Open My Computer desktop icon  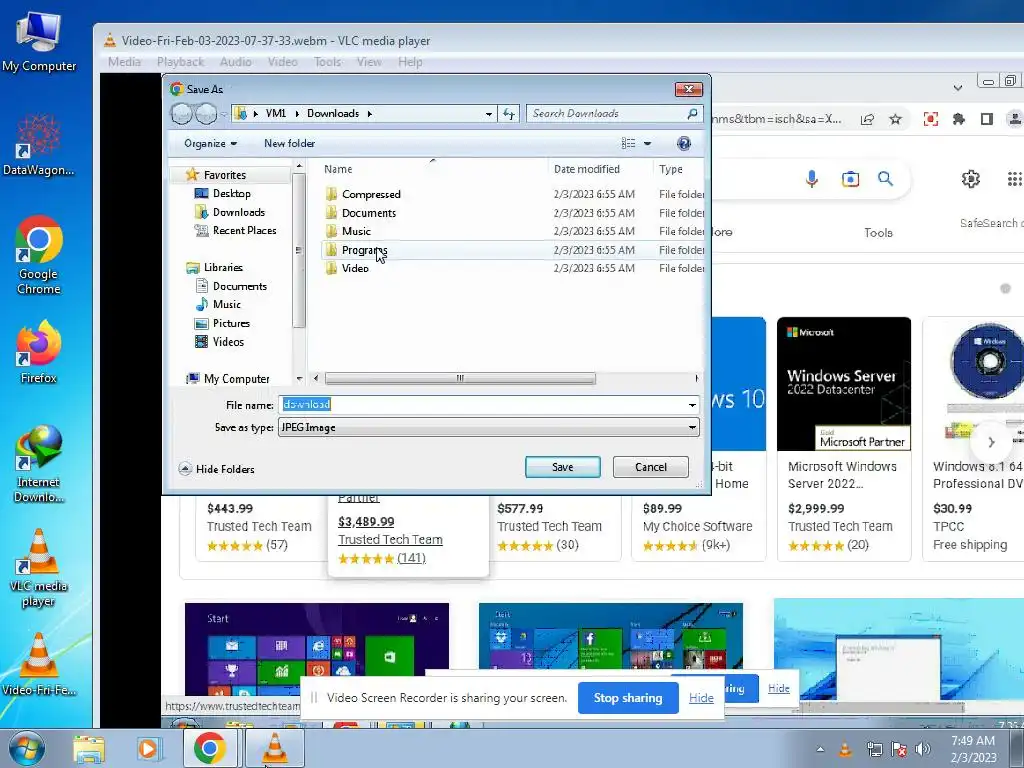click(x=39, y=40)
